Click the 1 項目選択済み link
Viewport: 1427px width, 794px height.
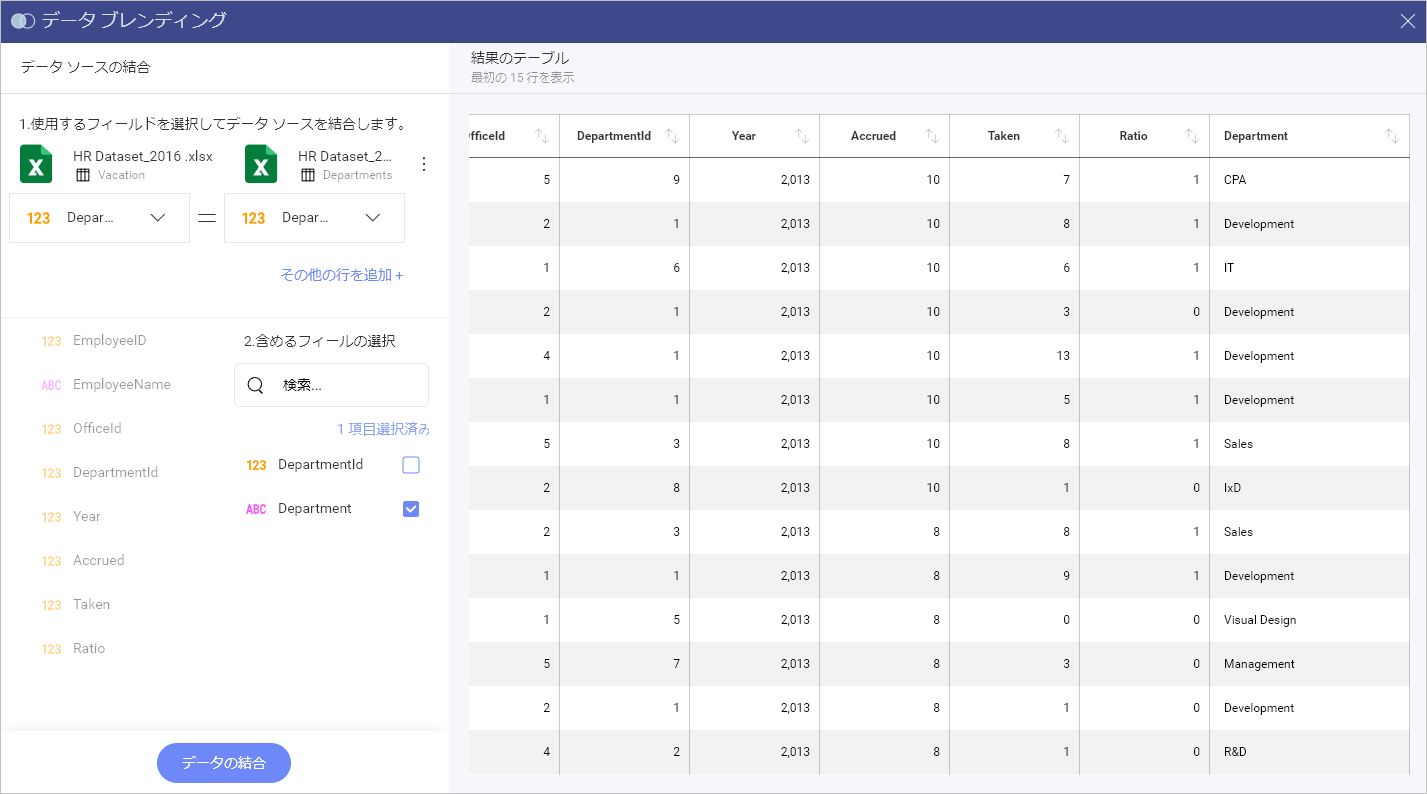tap(383, 429)
